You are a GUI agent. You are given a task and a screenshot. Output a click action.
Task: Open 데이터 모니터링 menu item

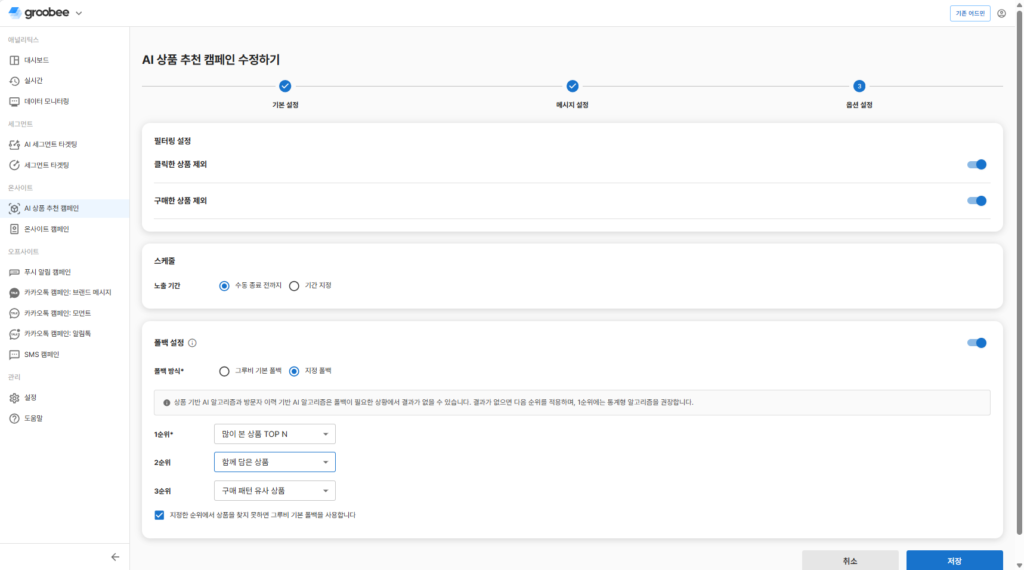click(65, 102)
